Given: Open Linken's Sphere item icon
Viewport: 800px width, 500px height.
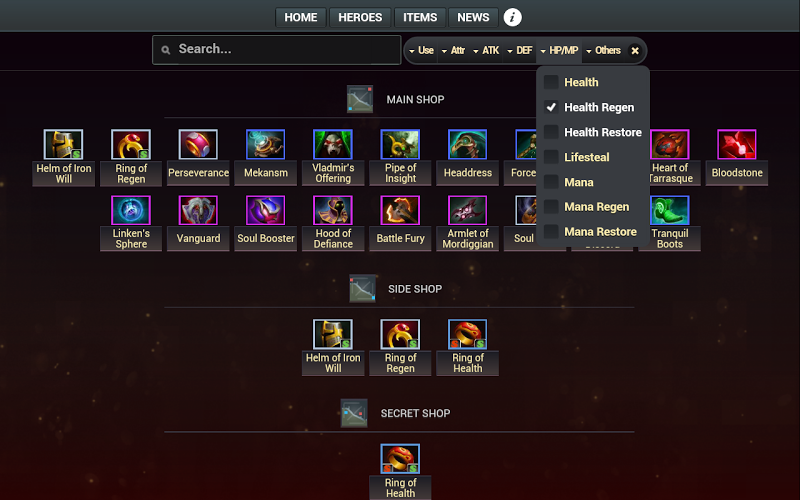Looking at the screenshot, I should click(x=131, y=210).
